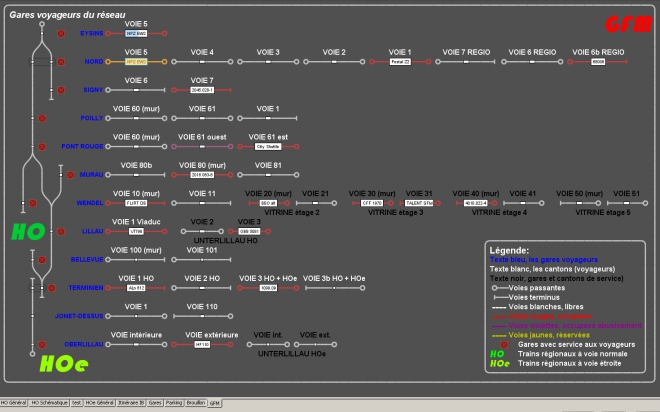Click the VOIE 3b HO + HOe track
The image size is (660, 412).
(334, 288)
